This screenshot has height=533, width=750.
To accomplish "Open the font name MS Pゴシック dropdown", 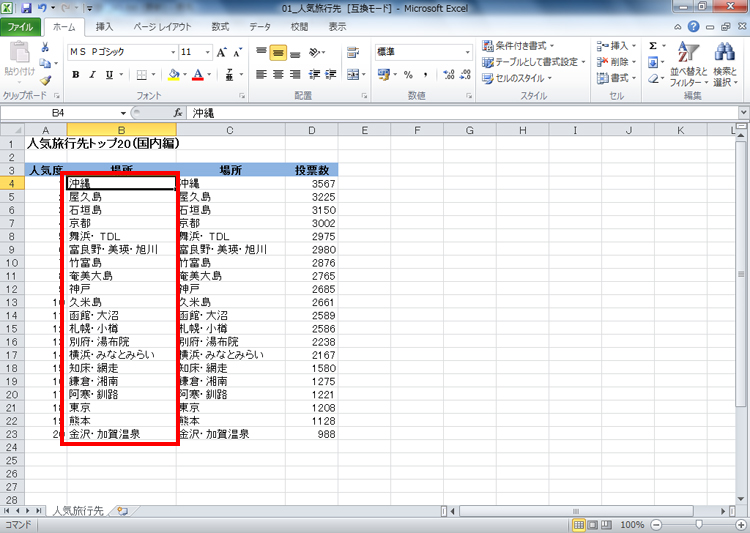I will click(x=173, y=52).
